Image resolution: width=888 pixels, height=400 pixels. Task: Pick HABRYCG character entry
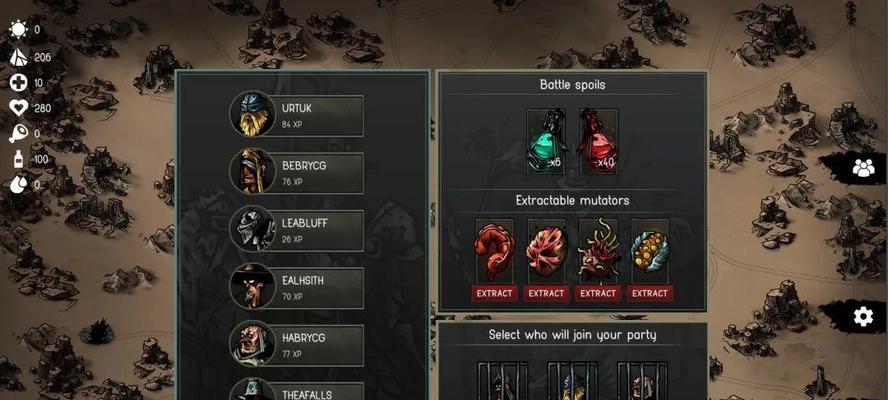point(297,344)
